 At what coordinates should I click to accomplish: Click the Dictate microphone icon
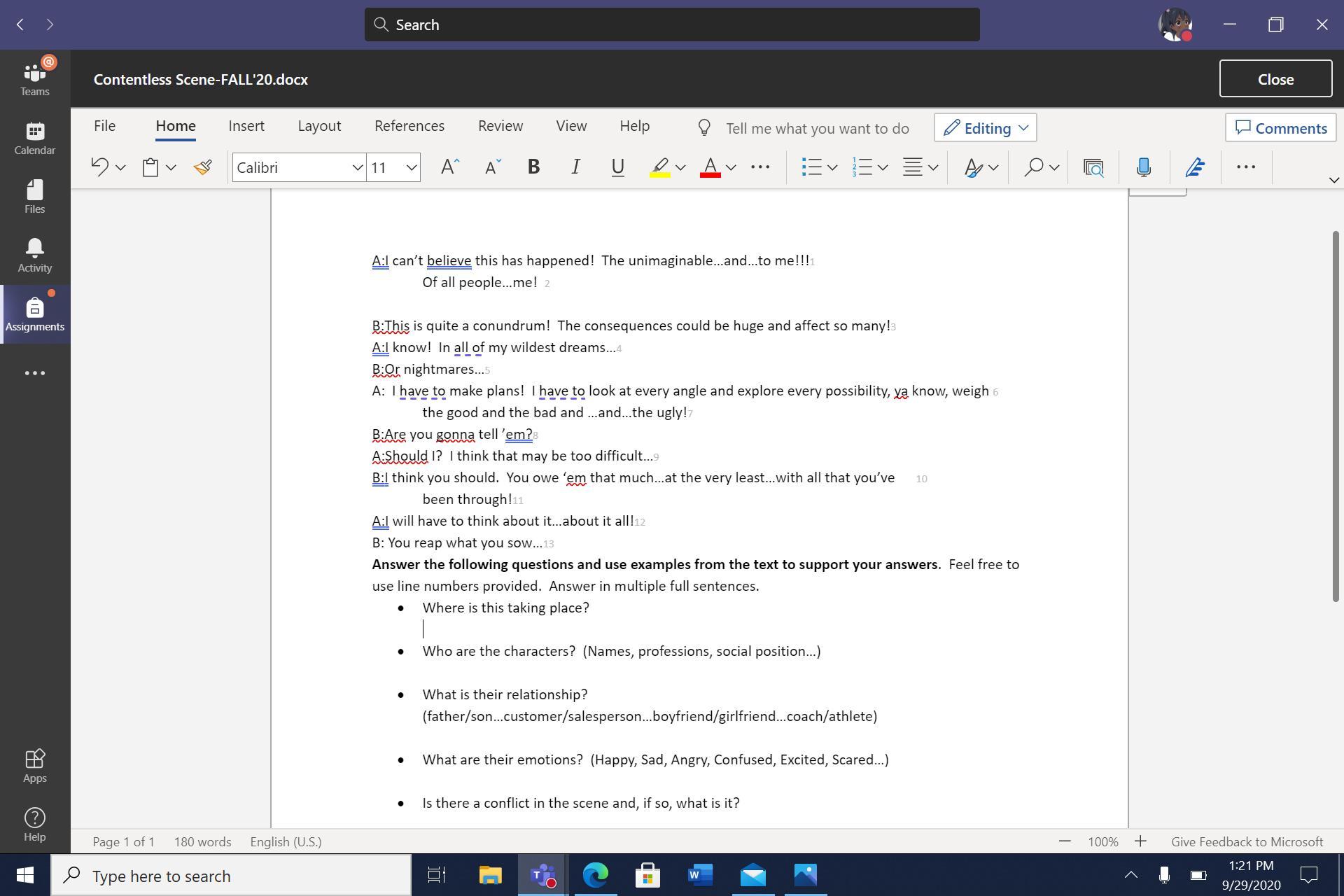1144,167
